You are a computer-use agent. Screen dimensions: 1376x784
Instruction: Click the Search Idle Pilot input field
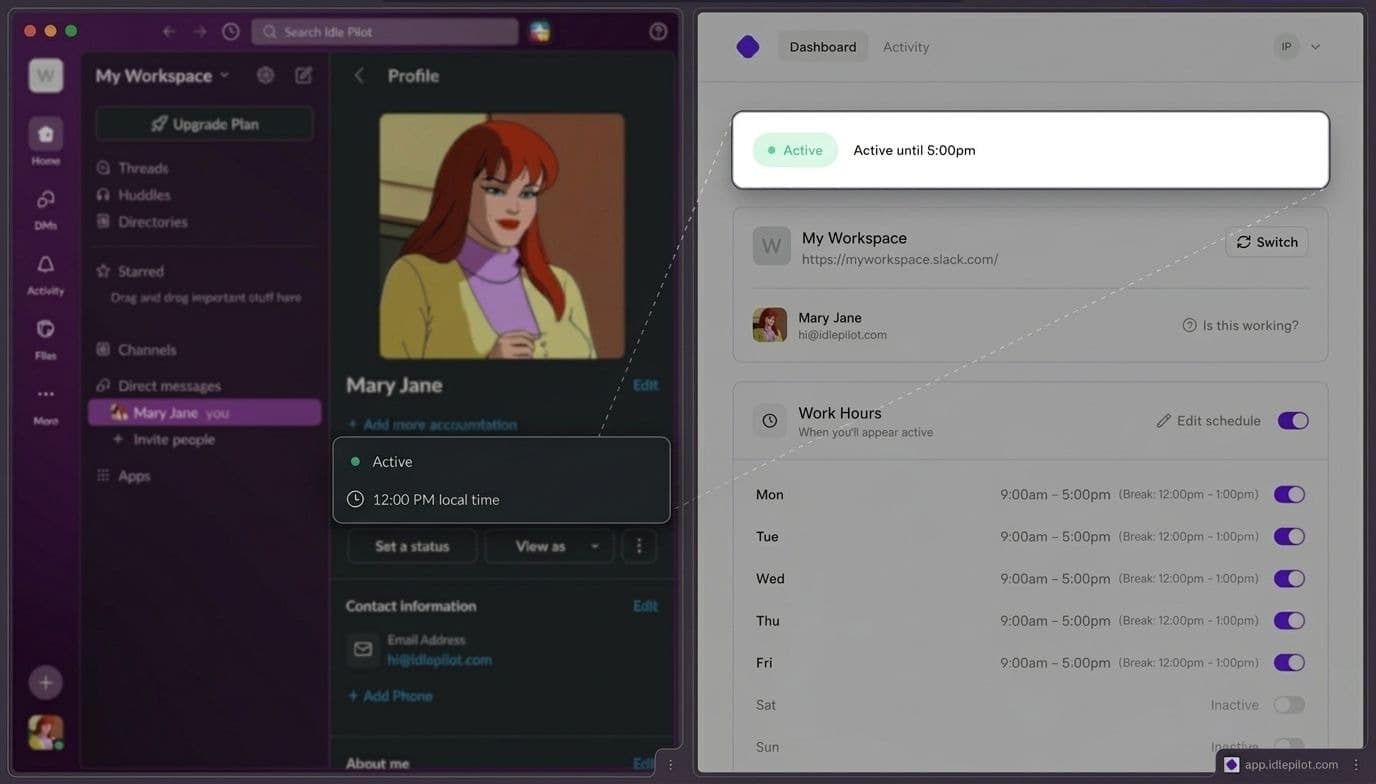[385, 31]
